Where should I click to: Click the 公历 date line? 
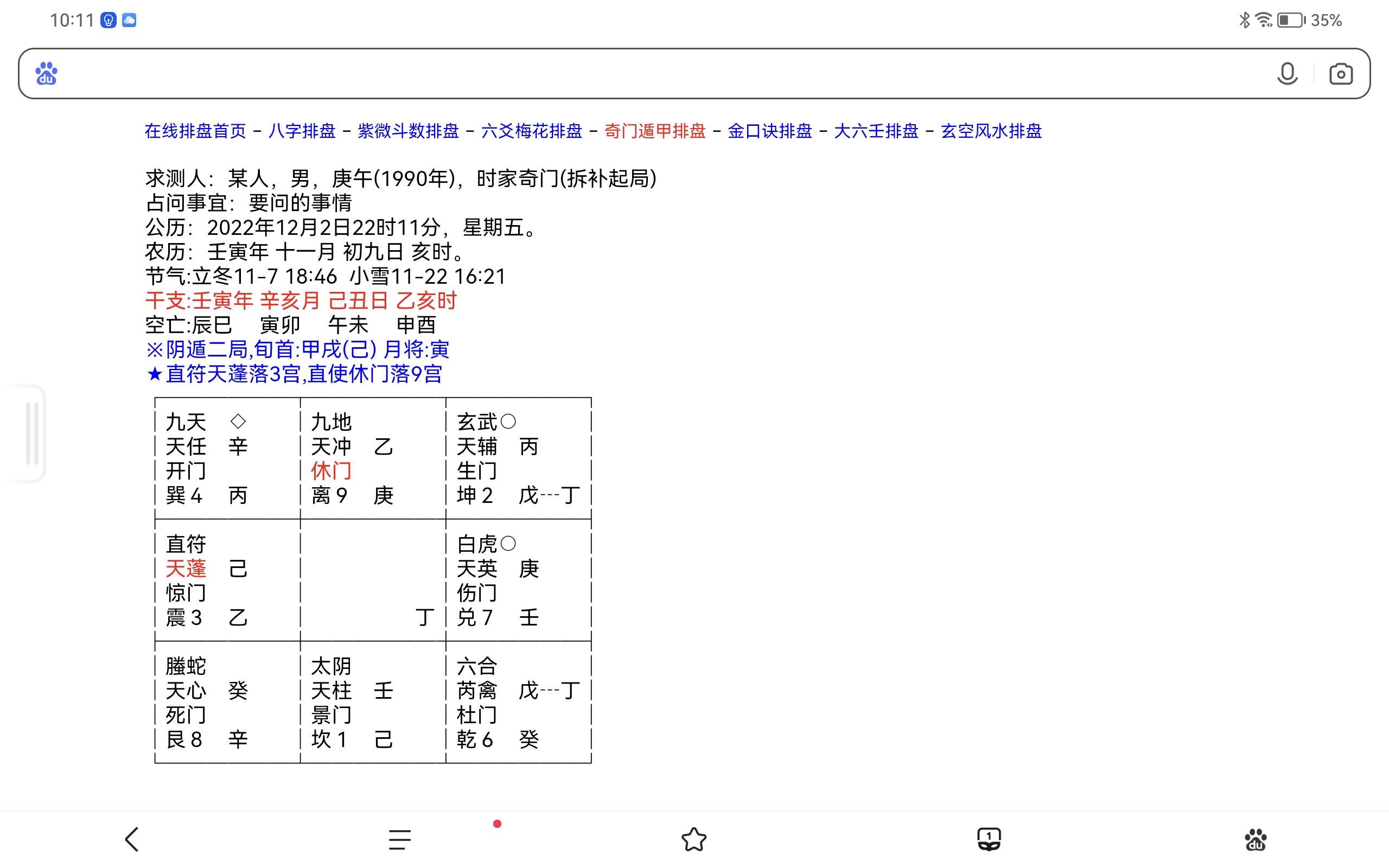pos(342,228)
